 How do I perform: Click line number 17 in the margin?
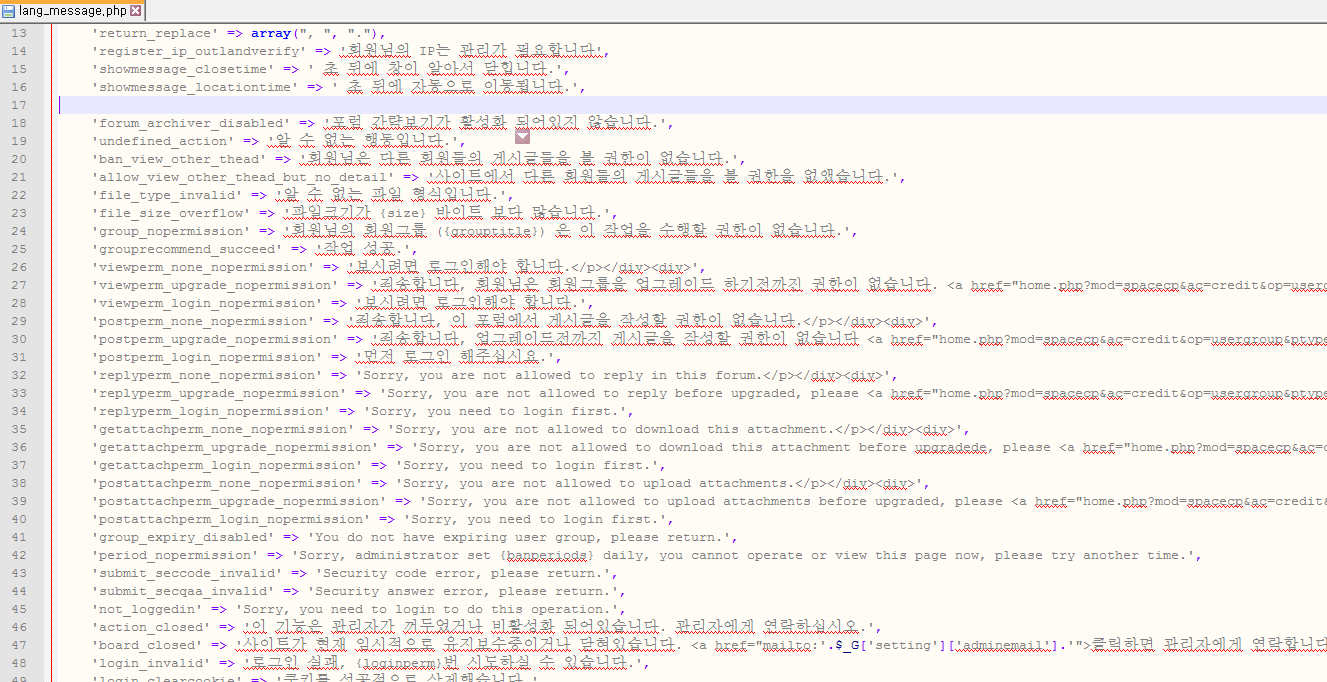[x=18, y=105]
